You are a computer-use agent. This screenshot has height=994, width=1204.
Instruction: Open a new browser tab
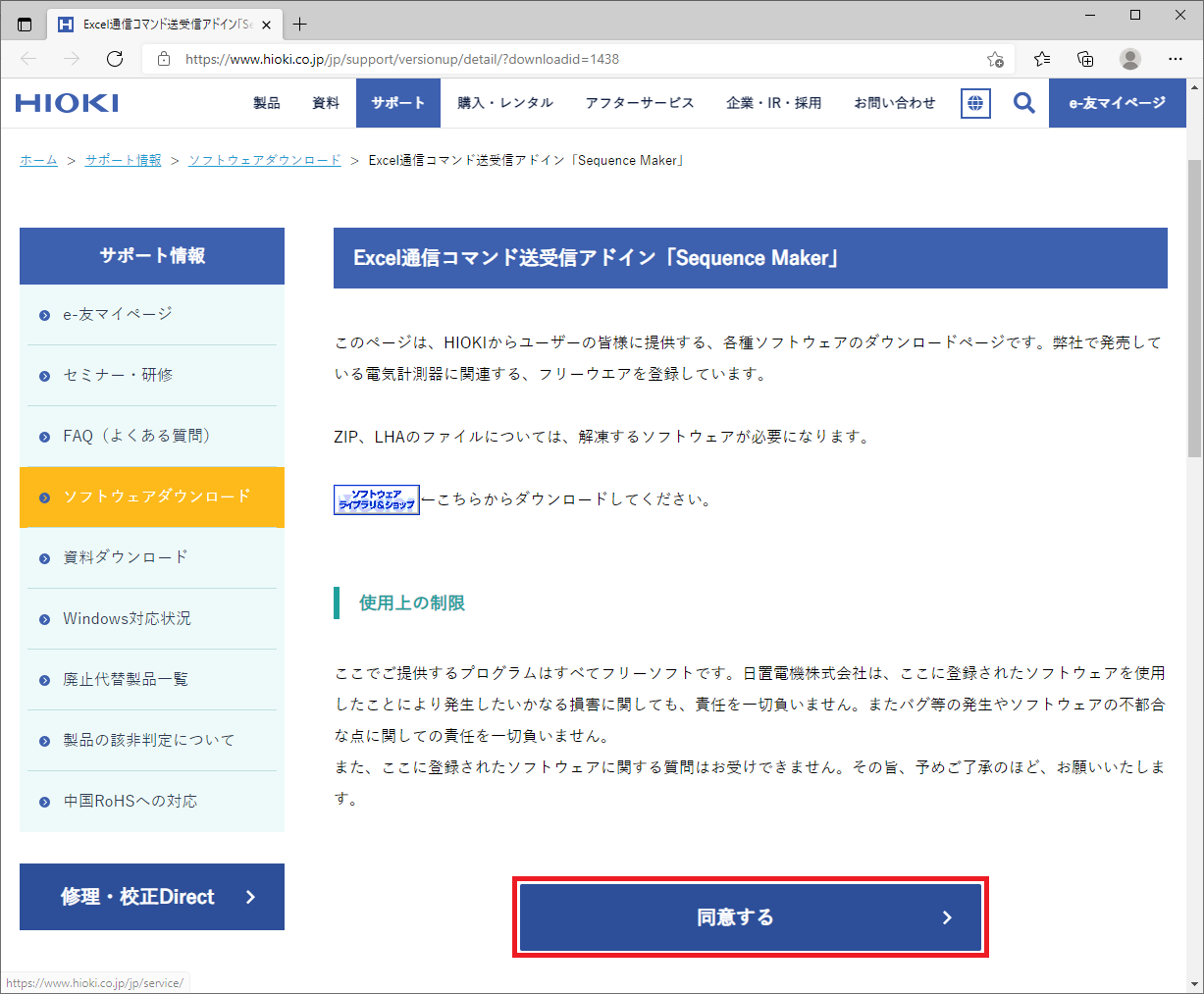[x=298, y=24]
